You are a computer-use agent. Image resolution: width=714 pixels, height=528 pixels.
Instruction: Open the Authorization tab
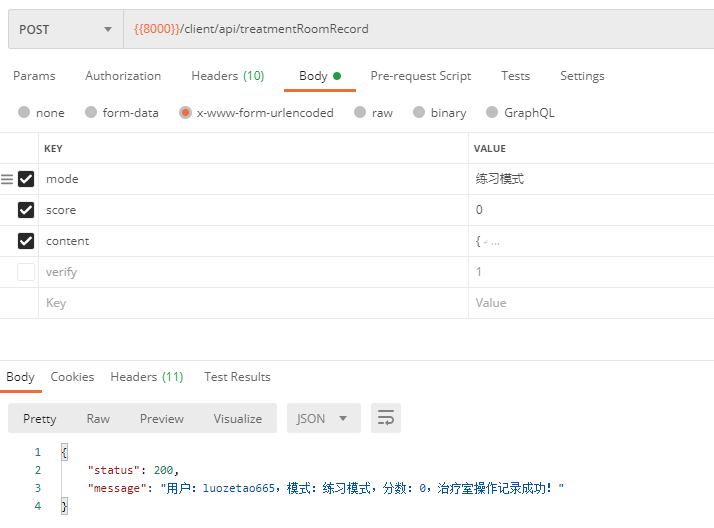123,76
